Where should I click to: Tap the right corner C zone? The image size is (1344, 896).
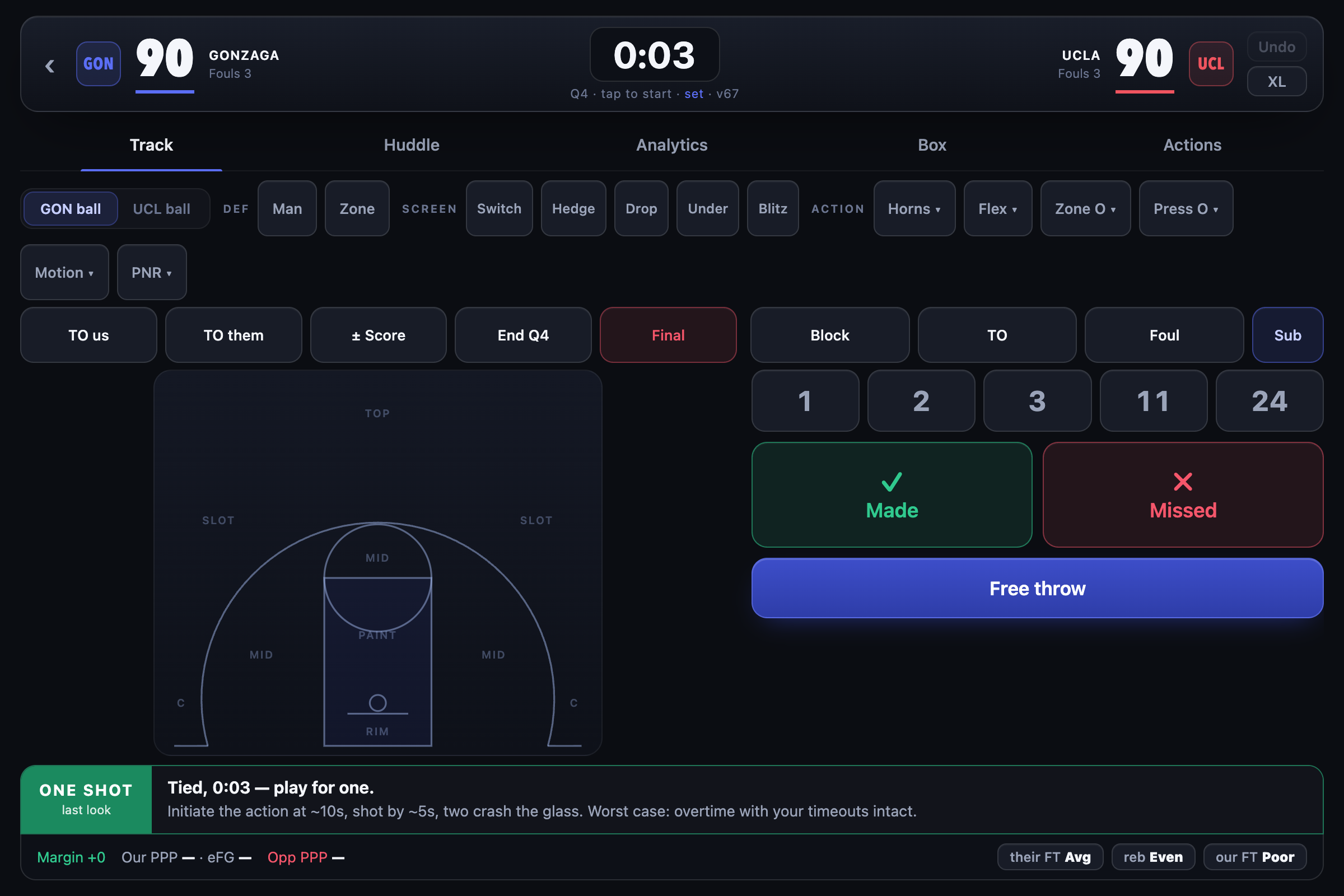[x=573, y=703]
